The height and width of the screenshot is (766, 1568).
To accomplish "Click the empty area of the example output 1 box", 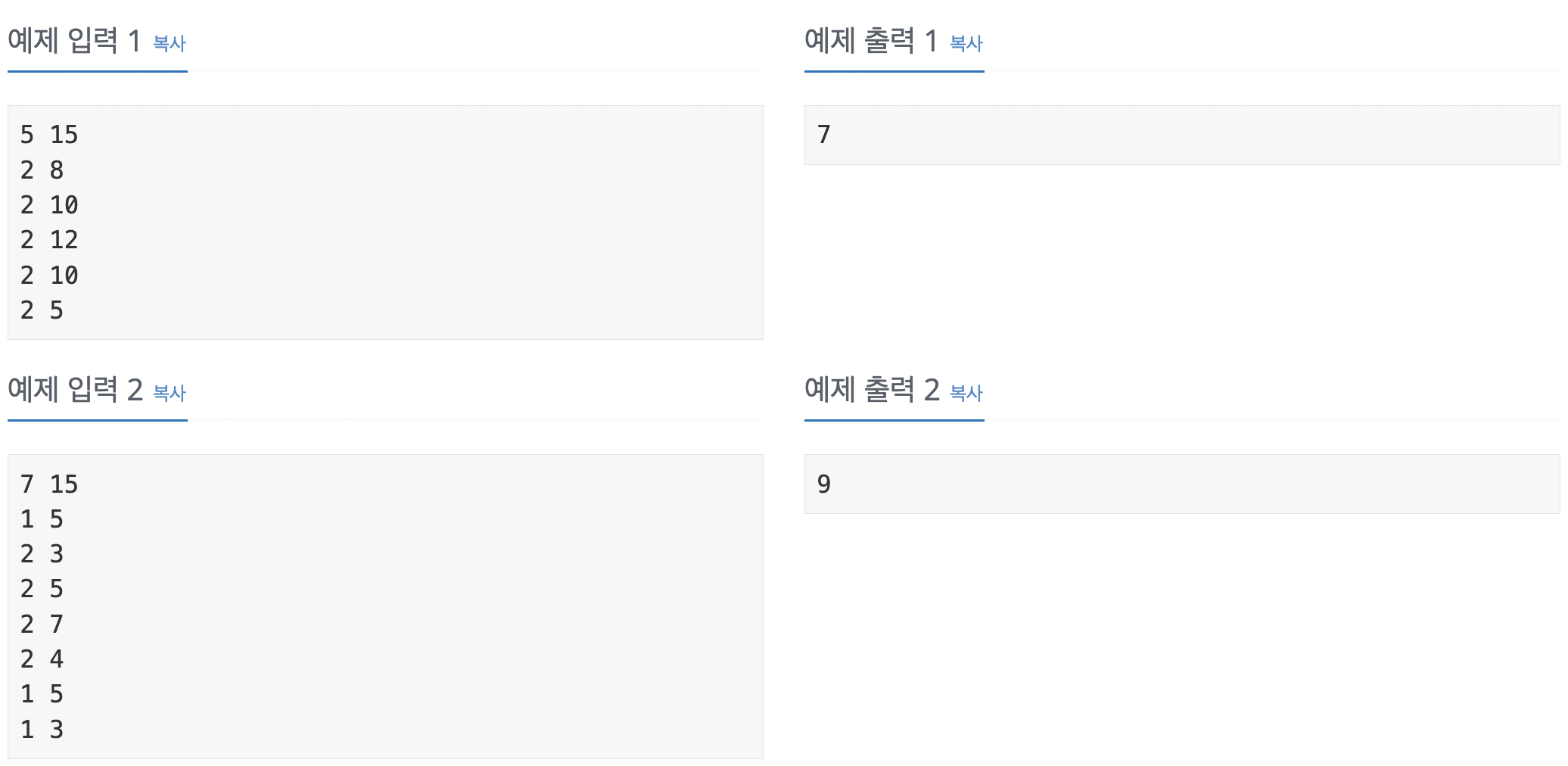I will (x=1196, y=135).
